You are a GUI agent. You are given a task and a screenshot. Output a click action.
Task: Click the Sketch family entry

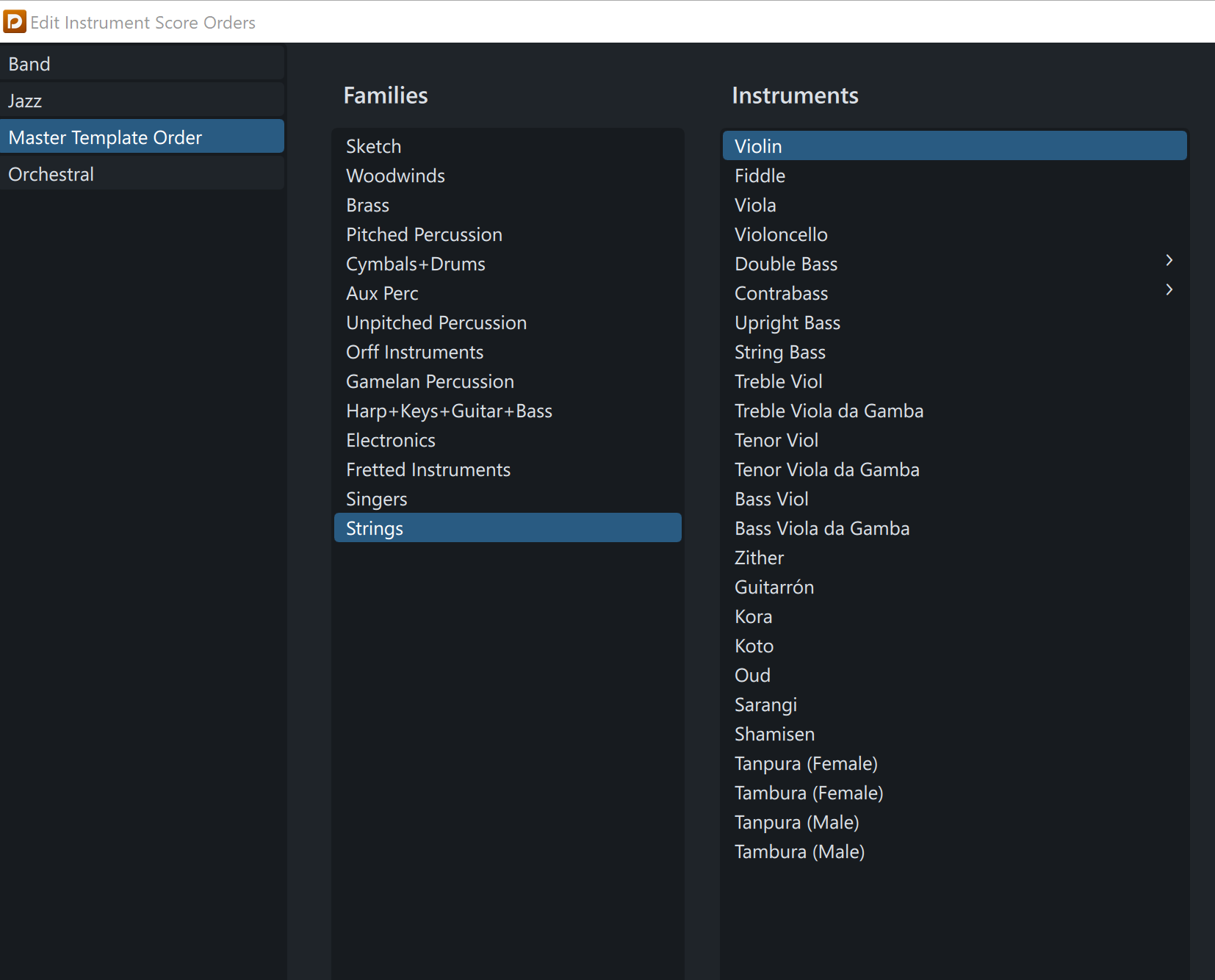(373, 146)
